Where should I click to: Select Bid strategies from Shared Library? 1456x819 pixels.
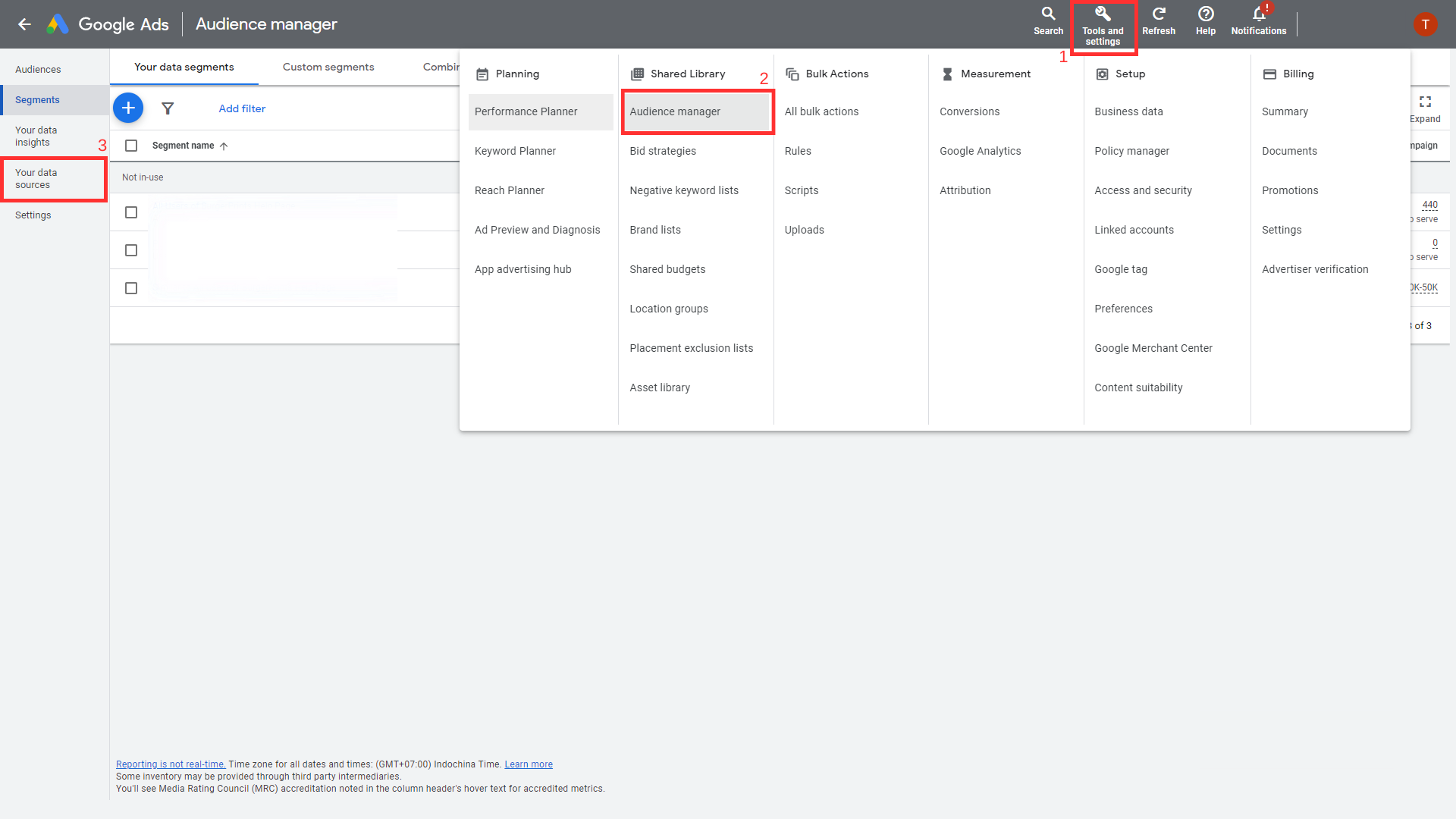click(662, 150)
